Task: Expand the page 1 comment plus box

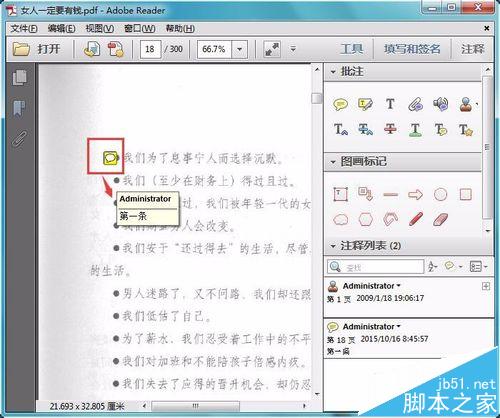Action: coord(486,286)
